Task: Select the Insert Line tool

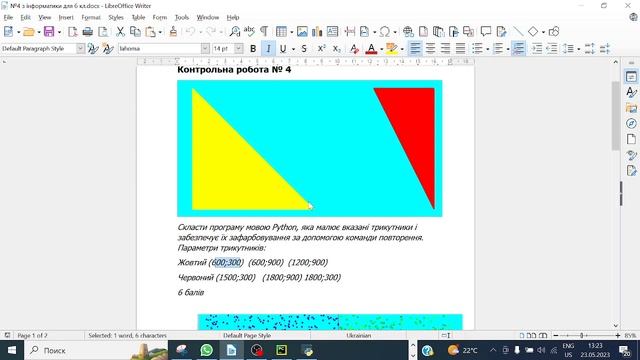Action: tap(518, 31)
